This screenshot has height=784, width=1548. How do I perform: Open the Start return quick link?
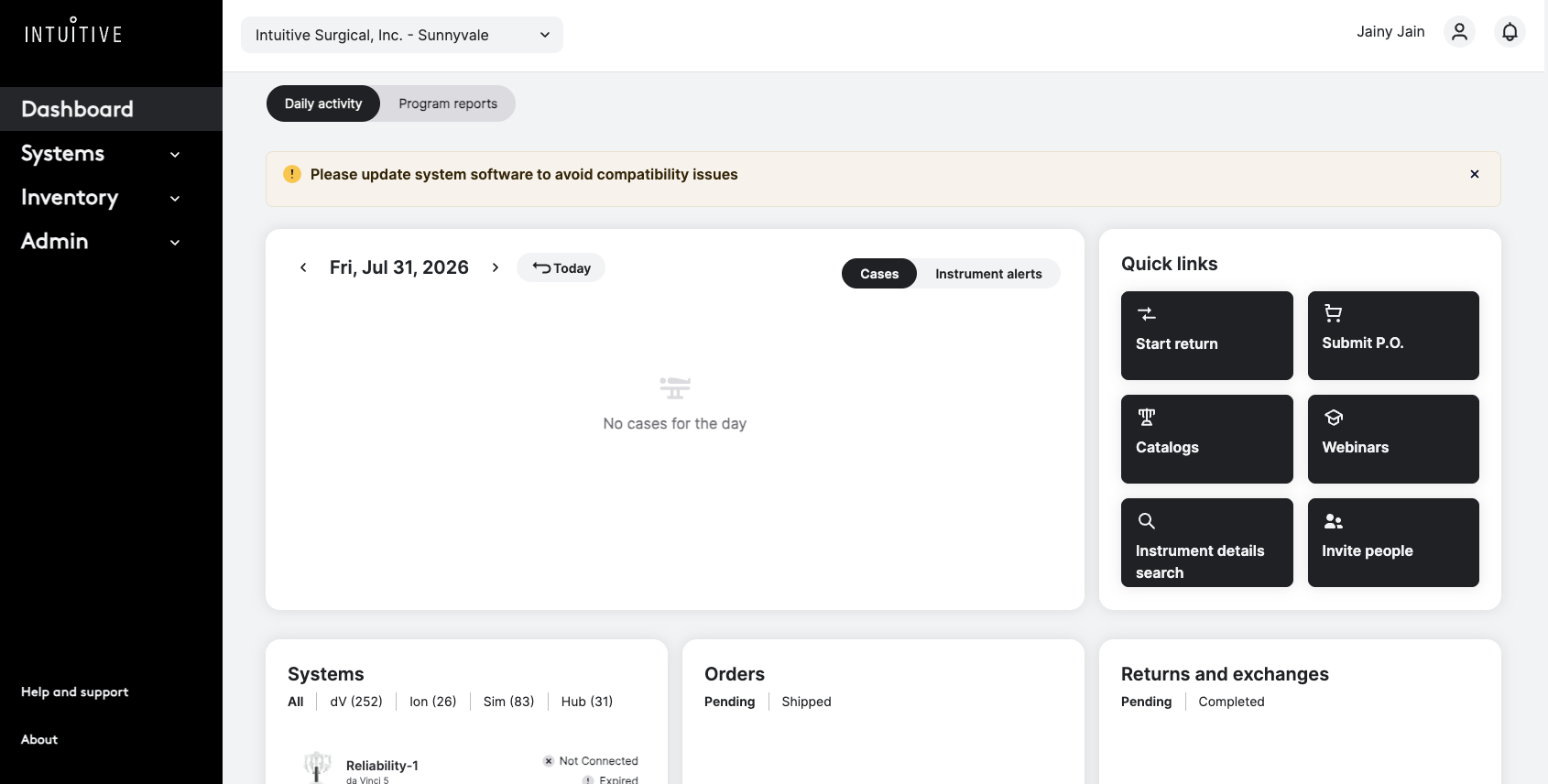[1206, 335]
